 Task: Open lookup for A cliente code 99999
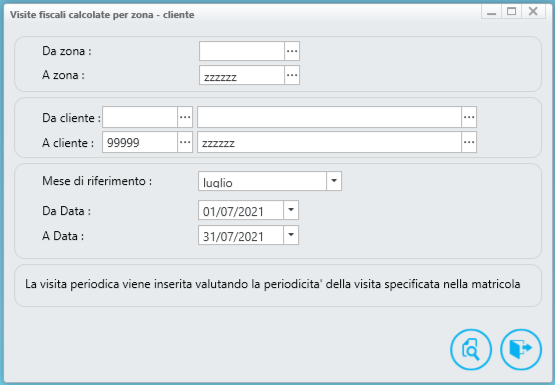[x=185, y=142]
